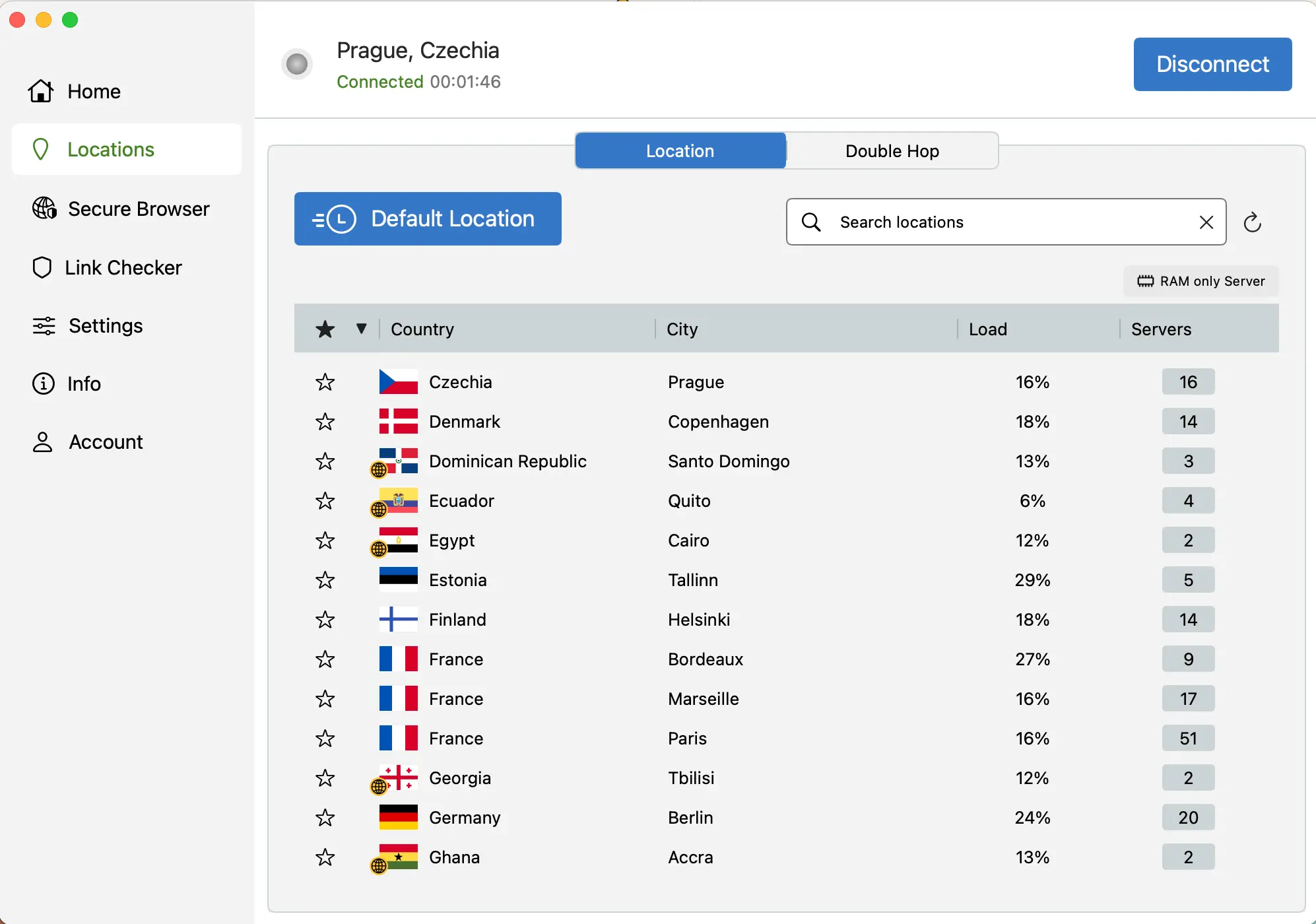Click the refresh server list icon
Image resolution: width=1316 pixels, height=924 pixels.
1252,222
